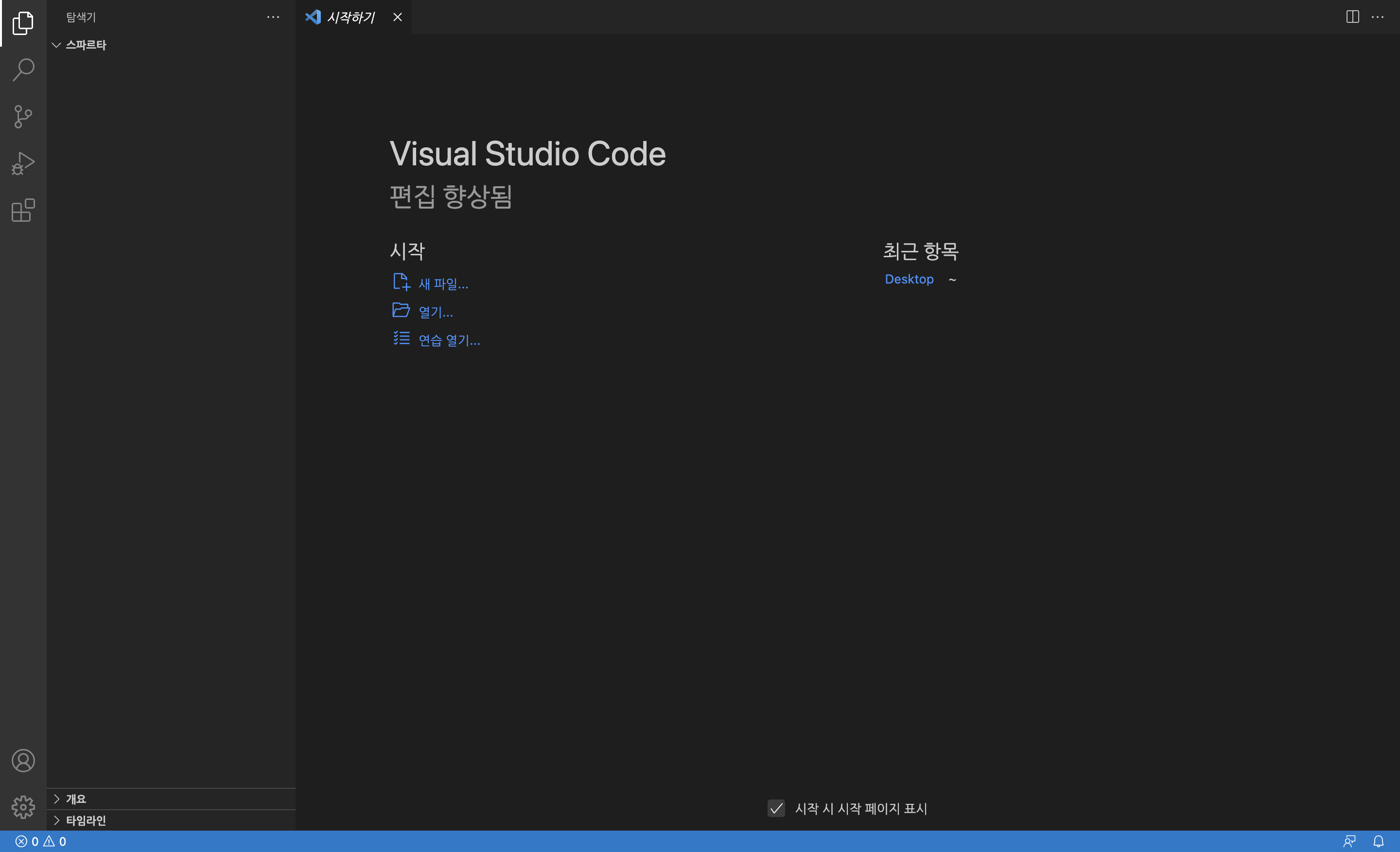This screenshot has width=1400, height=852.
Task: Click the 새 파일... link
Action: click(x=431, y=283)
